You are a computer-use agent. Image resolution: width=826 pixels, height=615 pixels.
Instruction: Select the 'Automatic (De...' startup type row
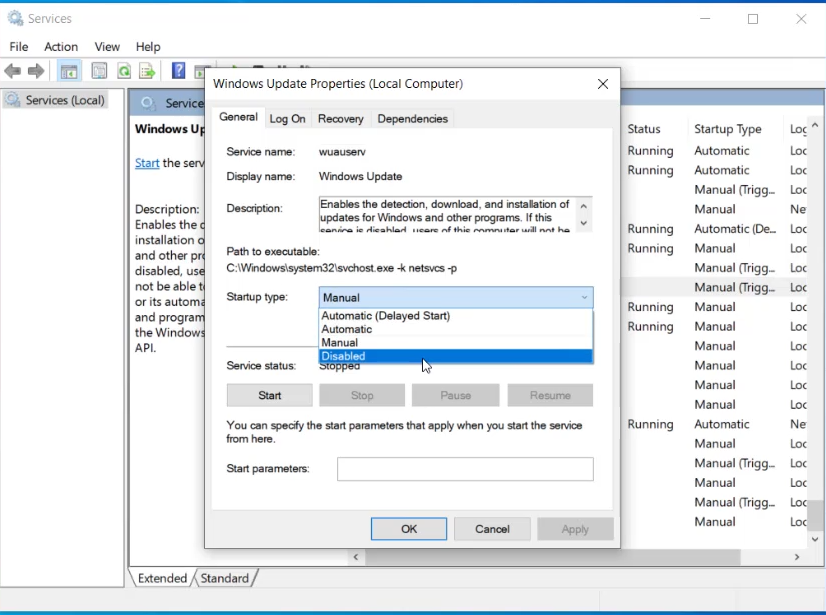pos(735,229)
